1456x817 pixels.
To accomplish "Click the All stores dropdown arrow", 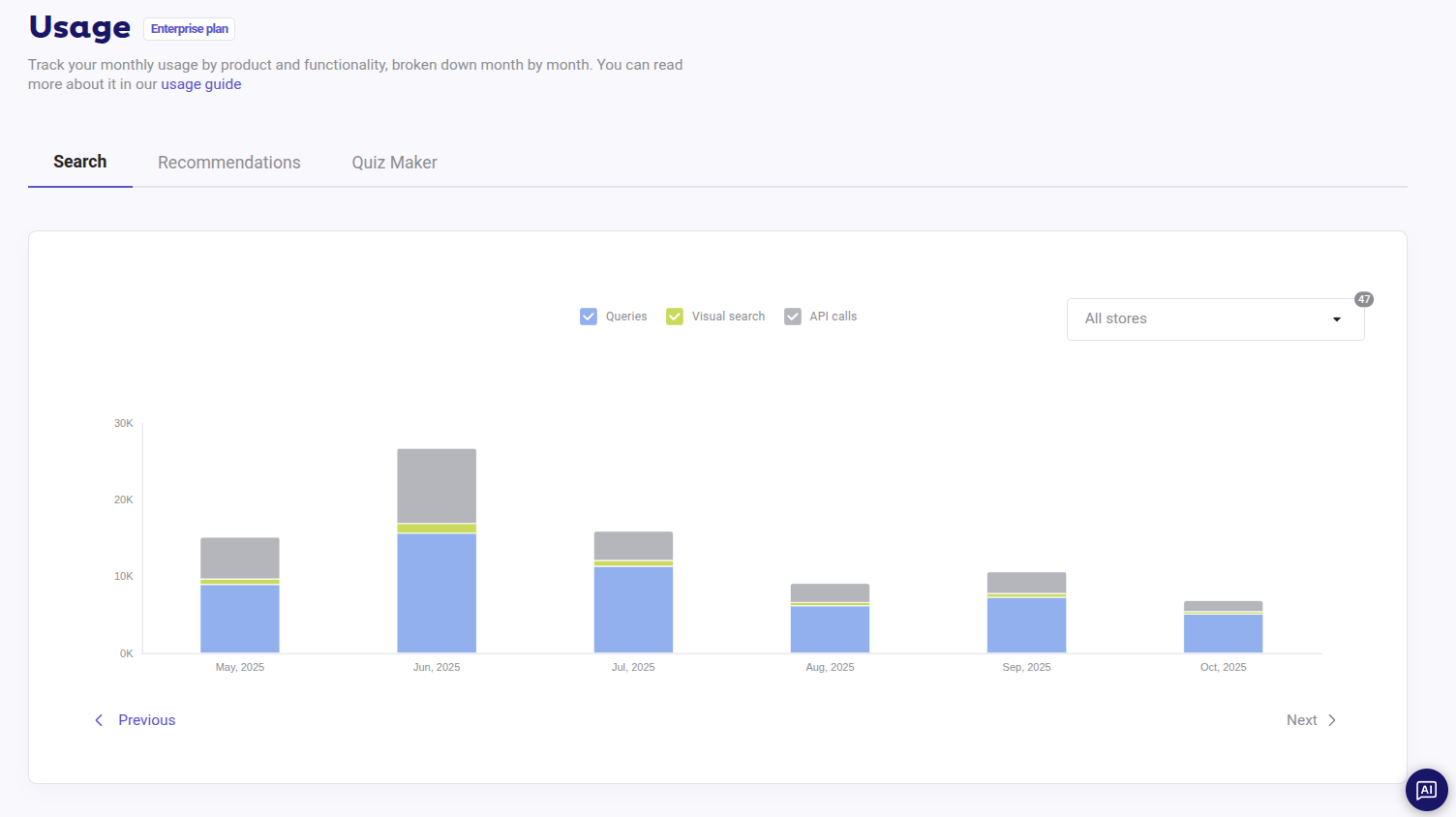I will coord(1337,318).
